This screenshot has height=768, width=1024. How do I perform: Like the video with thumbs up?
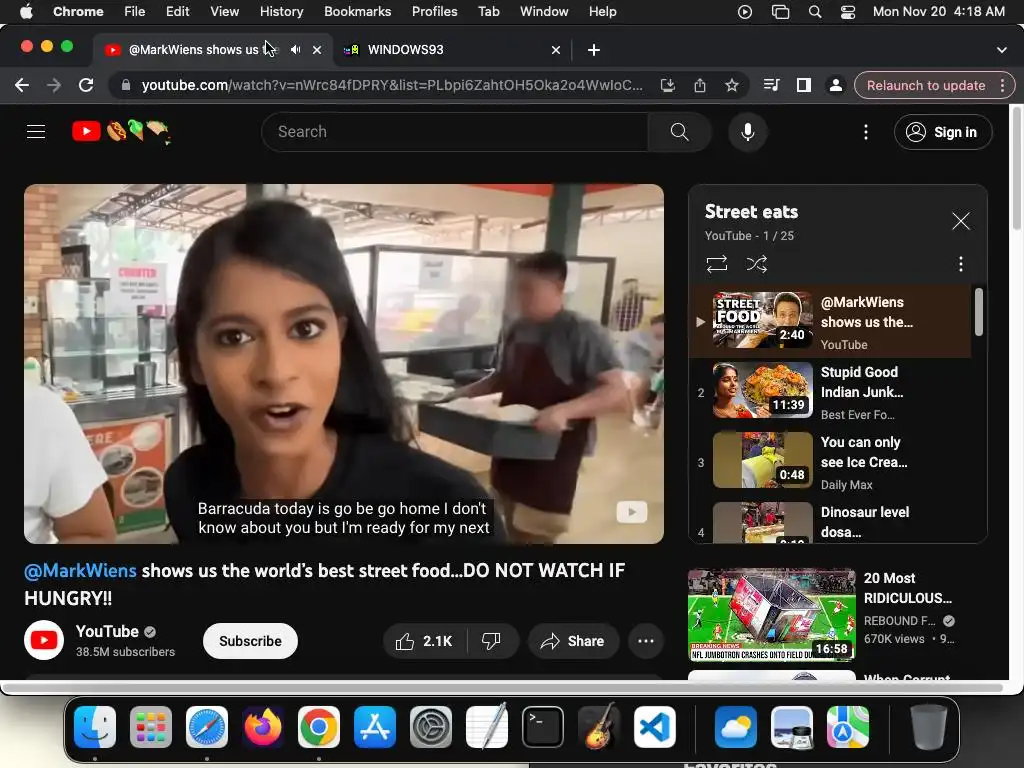424,641
